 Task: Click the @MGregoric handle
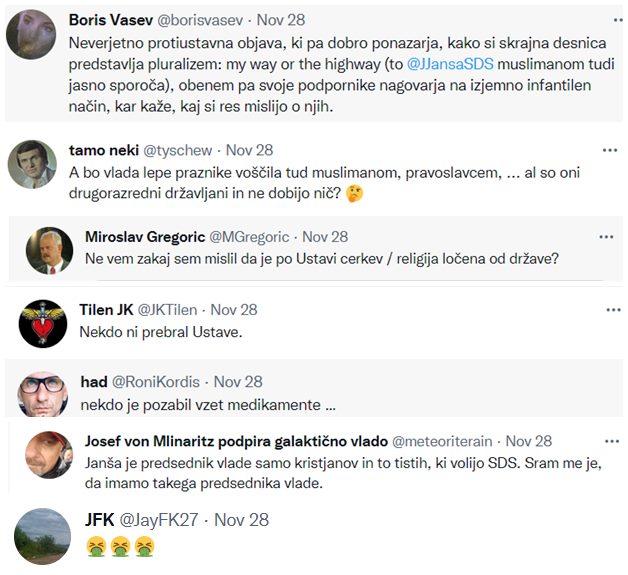pos(249,237)
